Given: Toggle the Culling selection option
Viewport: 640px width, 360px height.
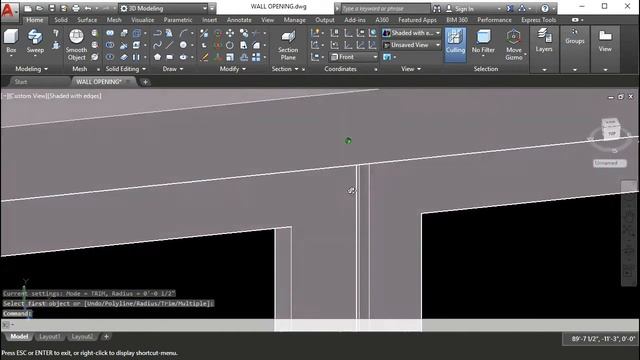Looking at the screenshot, I should 455,45.
